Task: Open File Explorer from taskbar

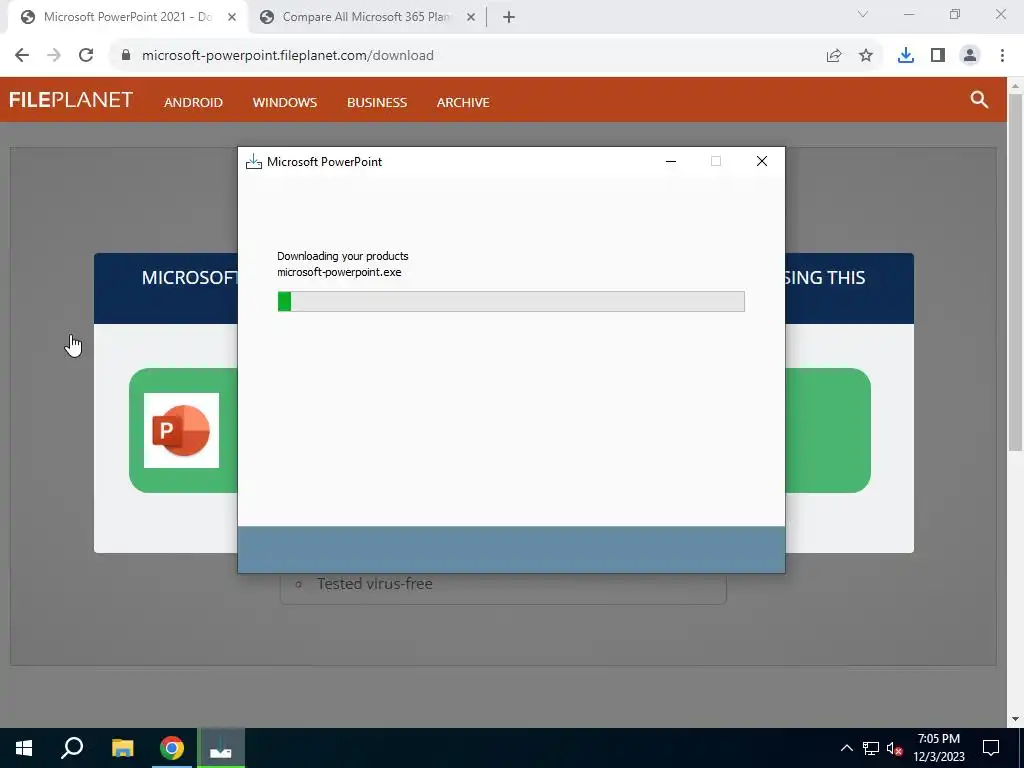Action: point(122,748)
